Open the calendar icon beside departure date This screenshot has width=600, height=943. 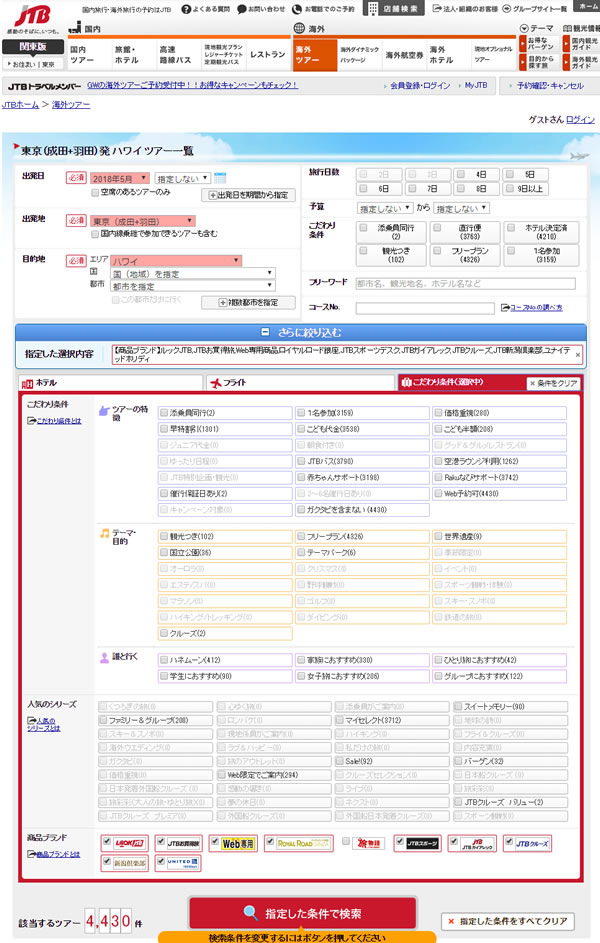(220, 178)
